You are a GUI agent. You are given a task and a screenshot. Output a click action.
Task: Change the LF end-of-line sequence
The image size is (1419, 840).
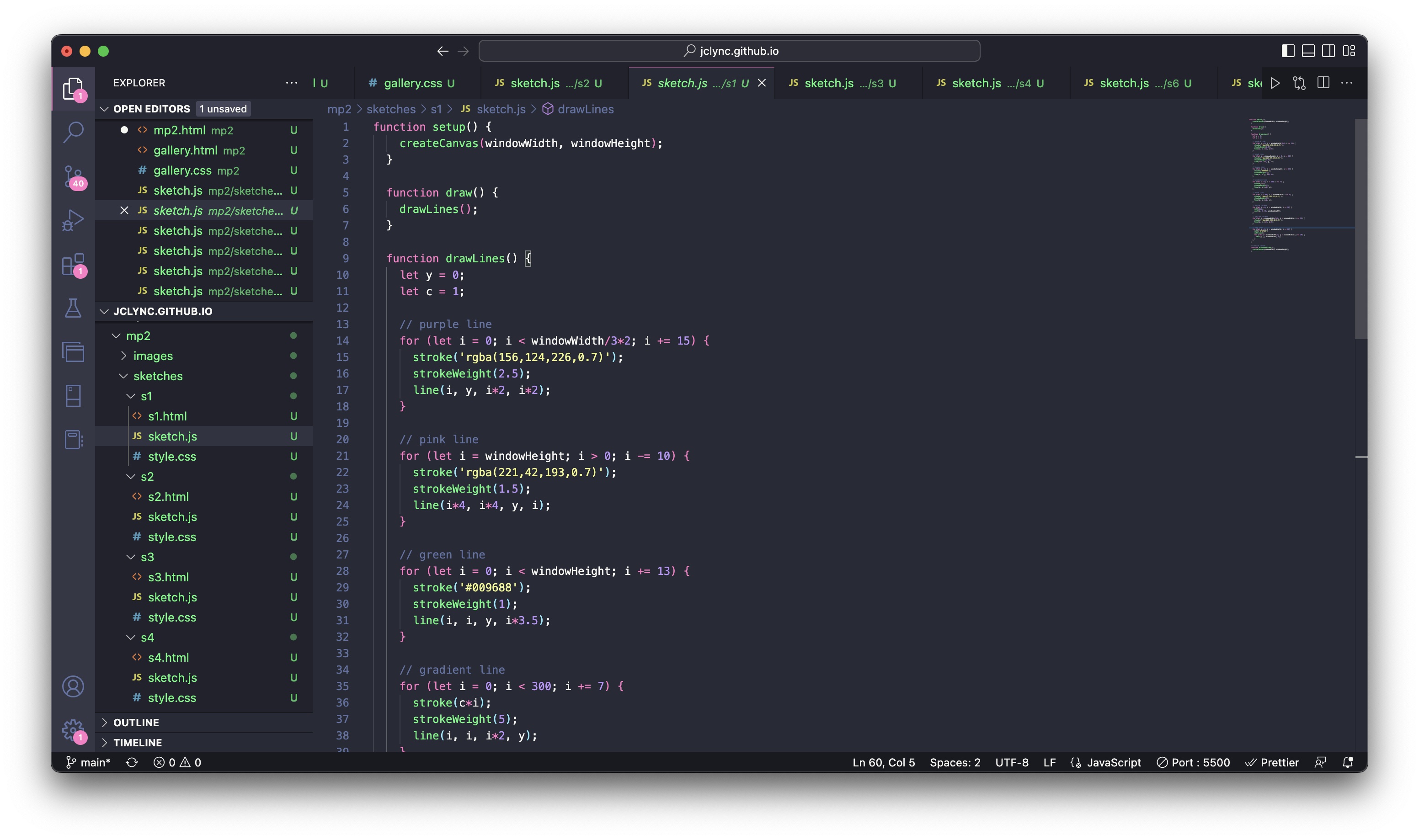pyautogui.click(x=1049, y=762)
